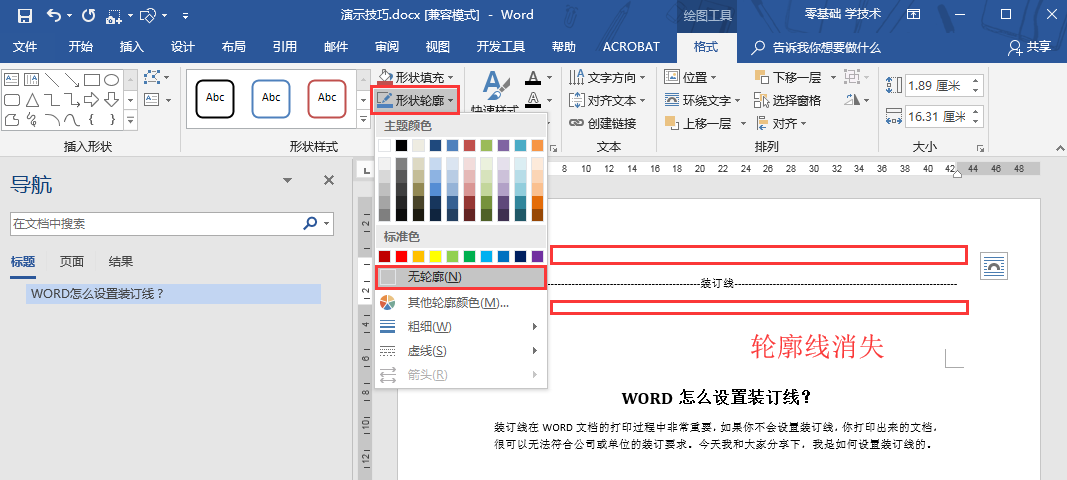Open the Selection Pane (选择窗格)
Screen dimensions: 1067x480
coord(787,100)
